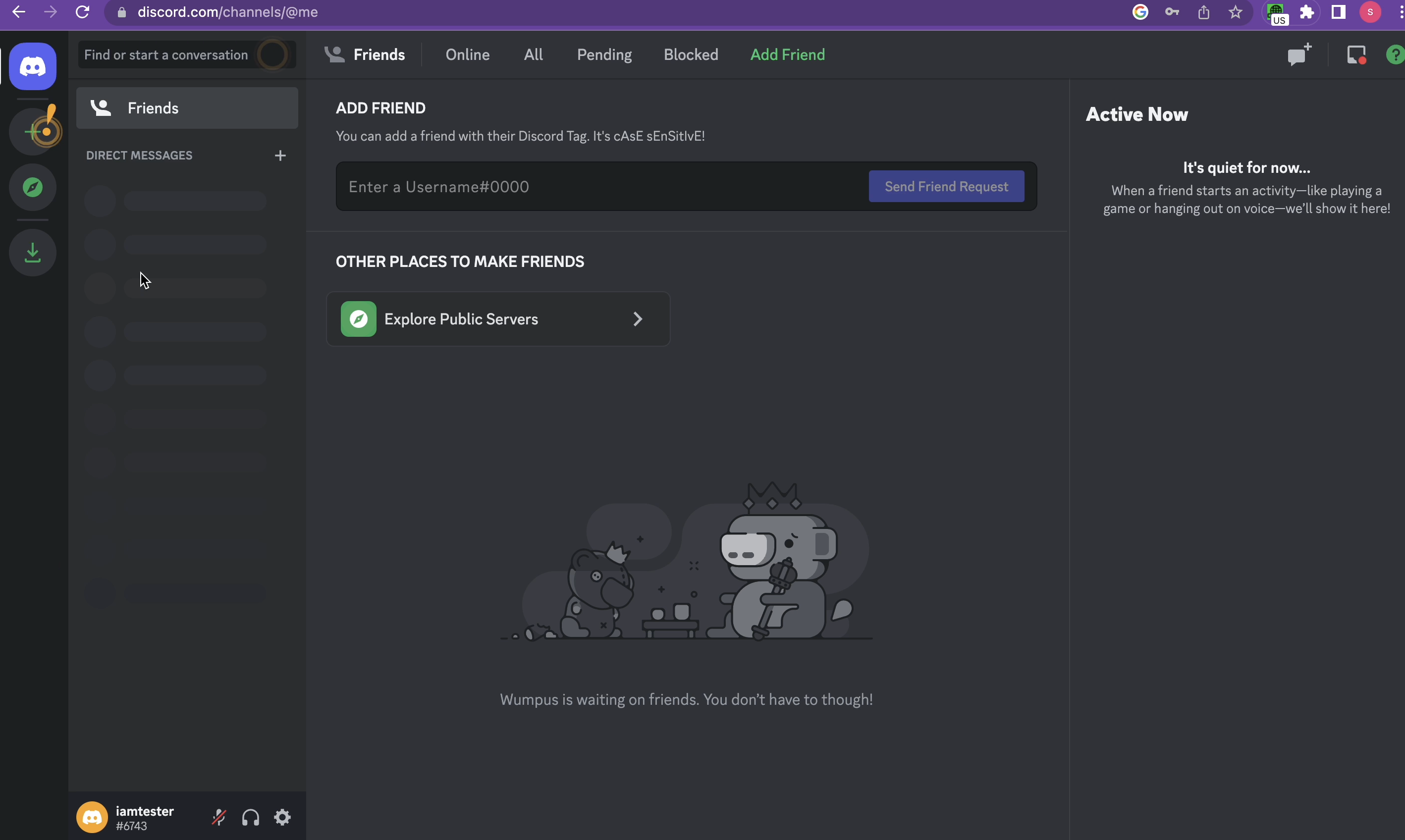
Task: Create DM with the plus icon
Action: pos(280,156)
